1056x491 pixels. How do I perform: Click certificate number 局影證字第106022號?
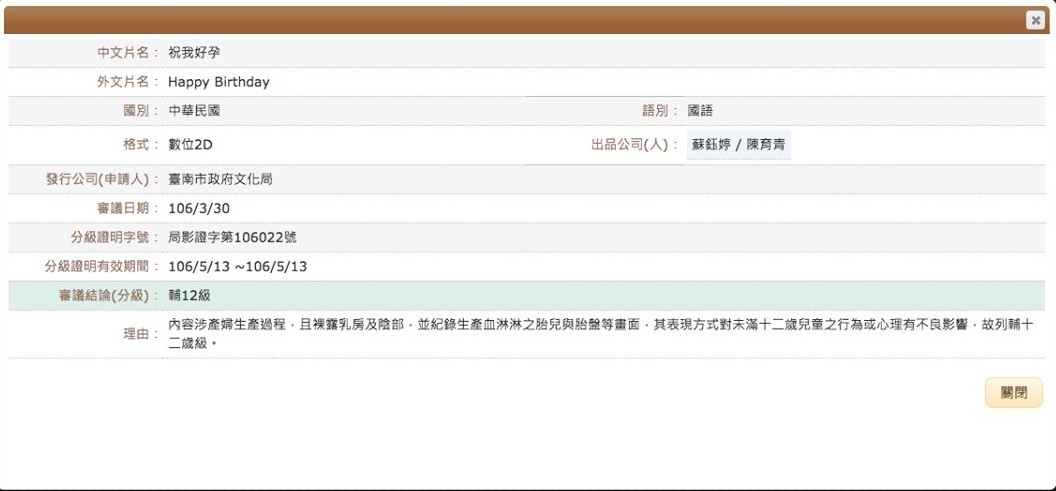click(232, 237)
